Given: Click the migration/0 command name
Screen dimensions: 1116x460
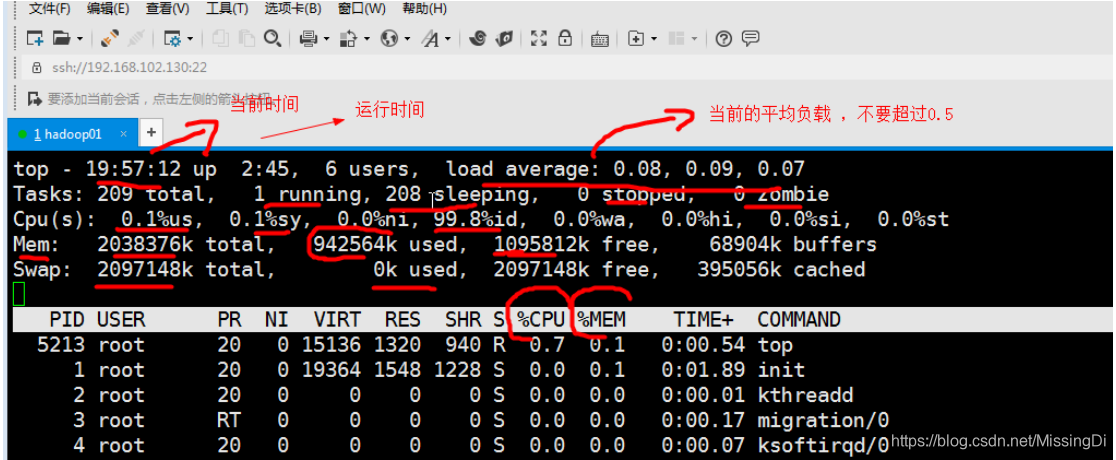Looking at the screenshot, I should click(823, 421).
